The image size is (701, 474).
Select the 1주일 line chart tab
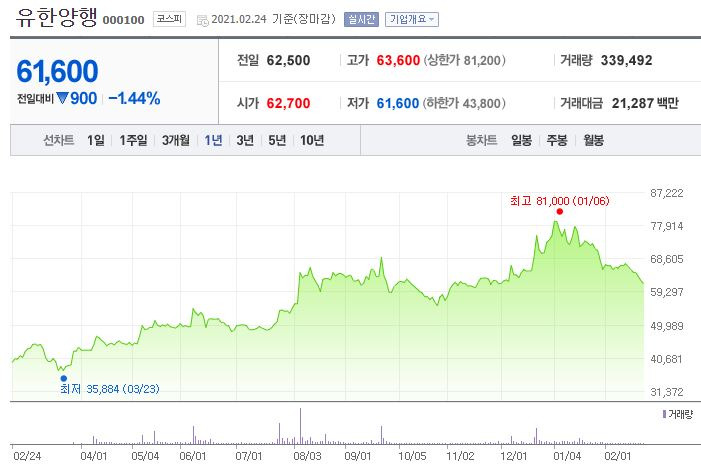click(x=133, y=140)
